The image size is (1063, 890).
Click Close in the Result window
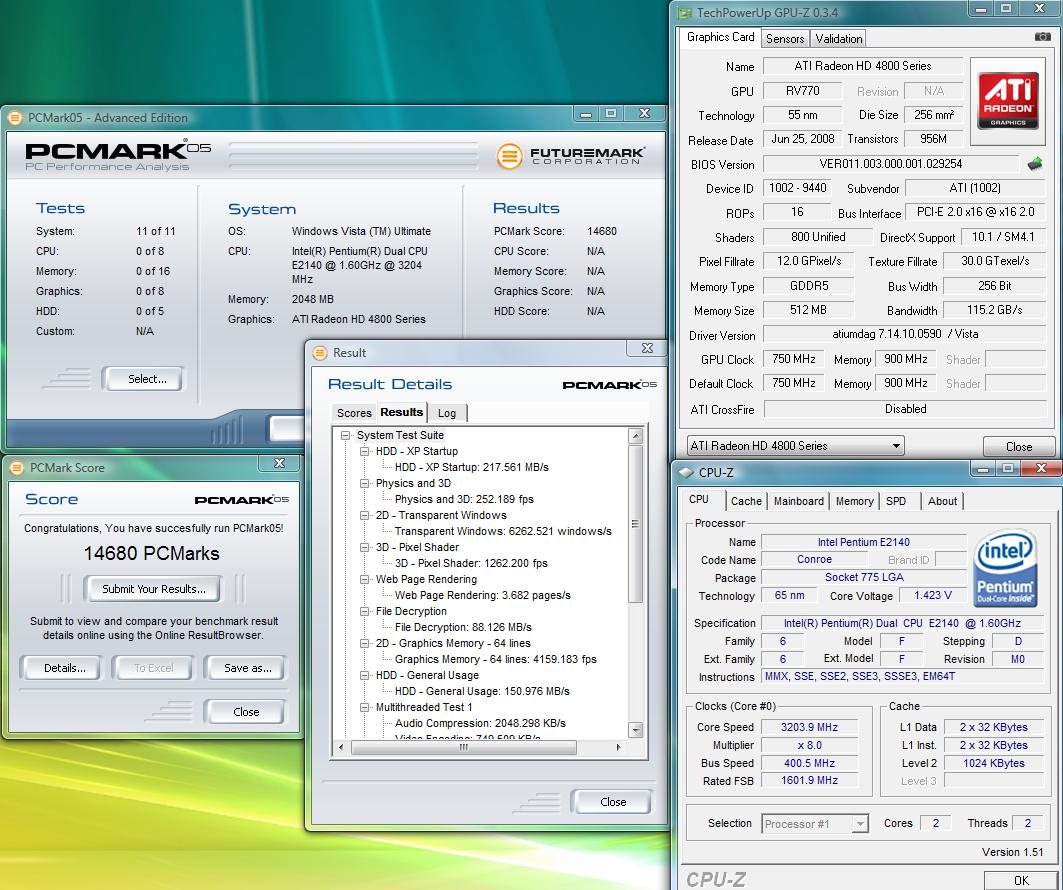tap(612, 802)
